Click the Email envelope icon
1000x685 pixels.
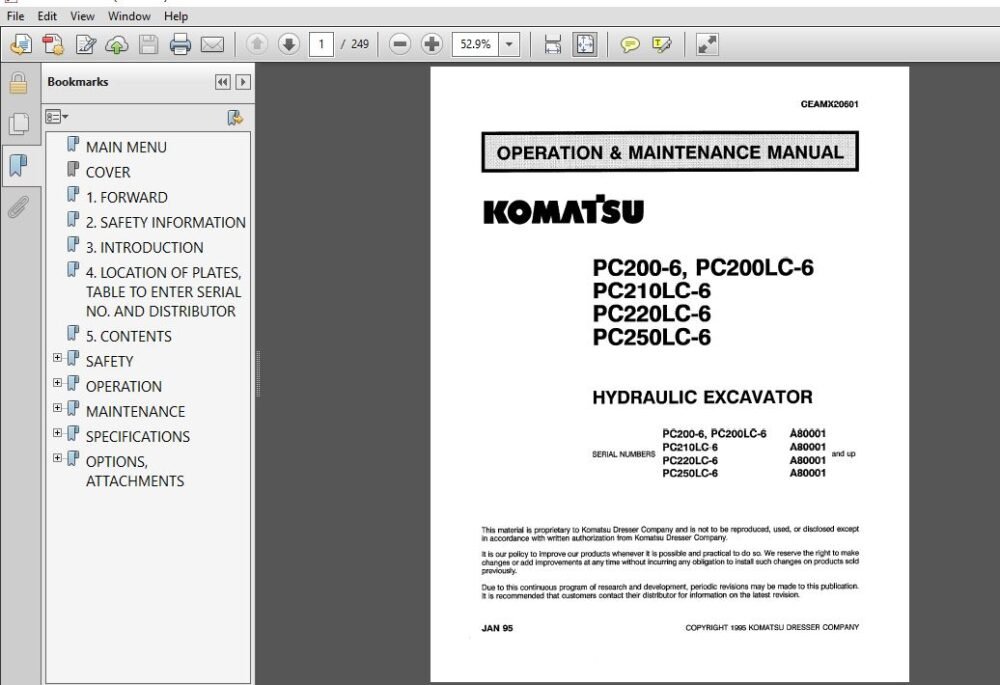(x=212, y=44)
